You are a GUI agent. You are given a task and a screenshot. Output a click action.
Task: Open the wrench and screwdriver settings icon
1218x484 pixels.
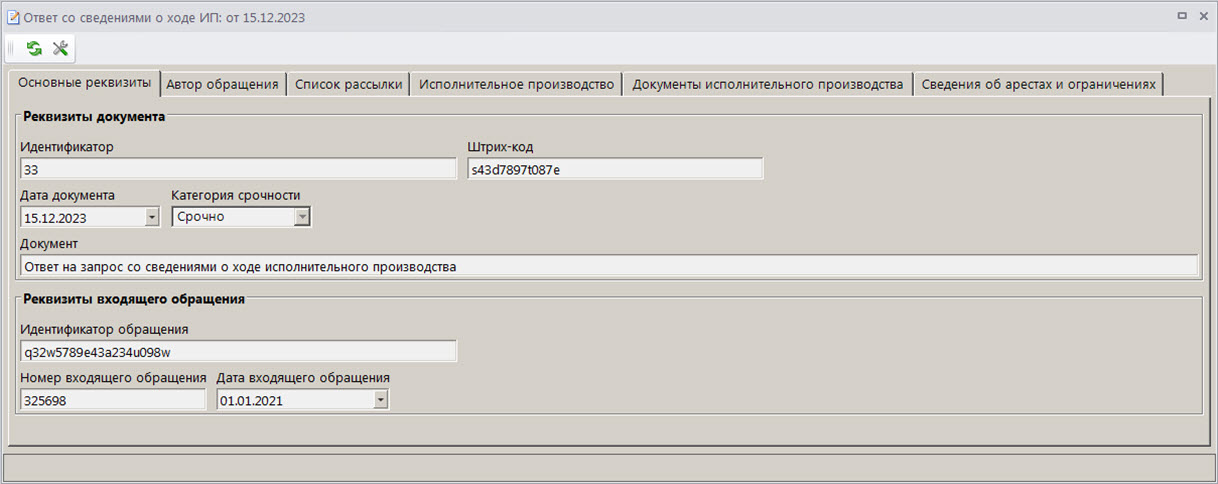coord(60,48)
